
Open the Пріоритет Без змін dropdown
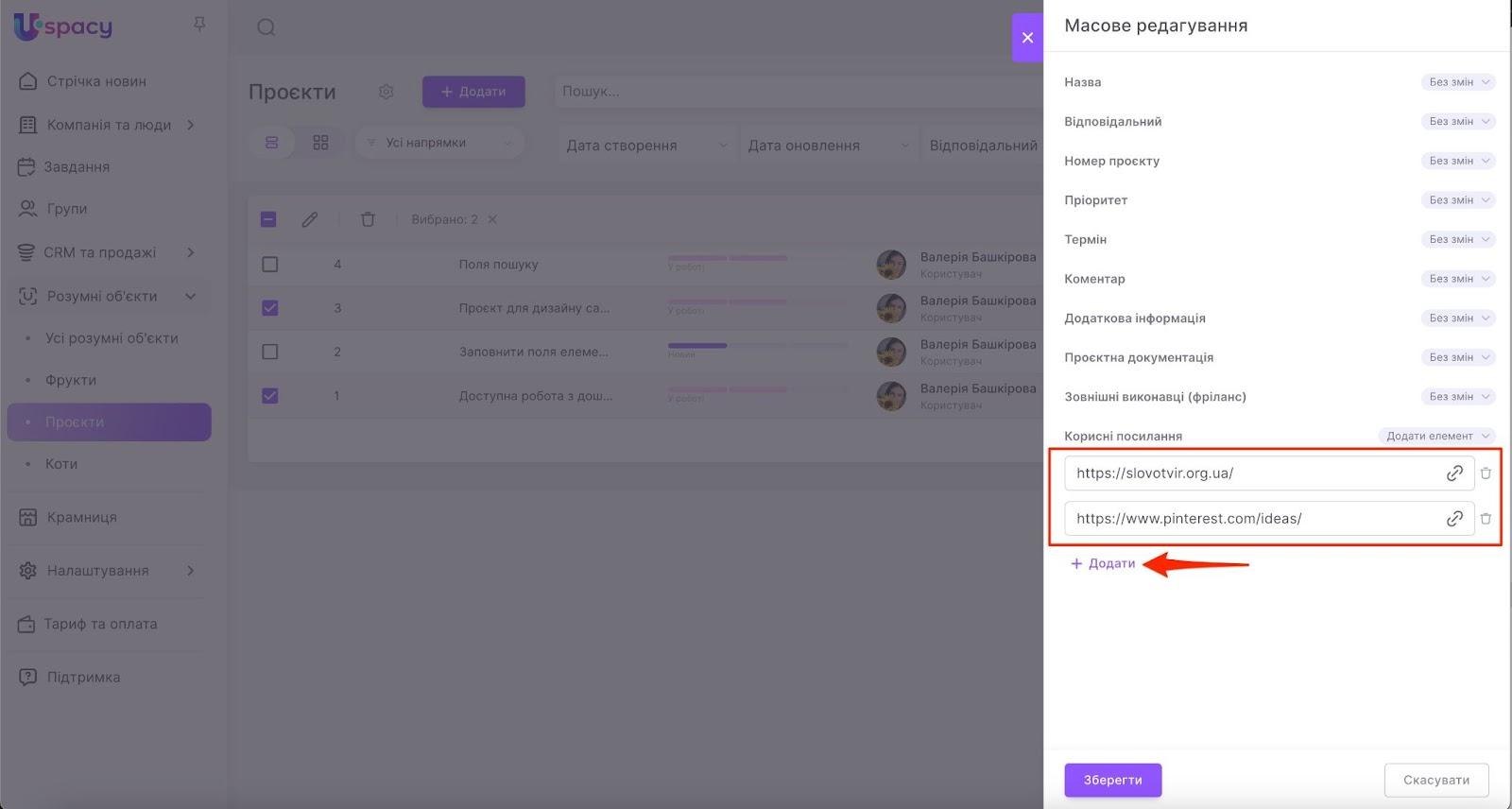click(1458, 200)
